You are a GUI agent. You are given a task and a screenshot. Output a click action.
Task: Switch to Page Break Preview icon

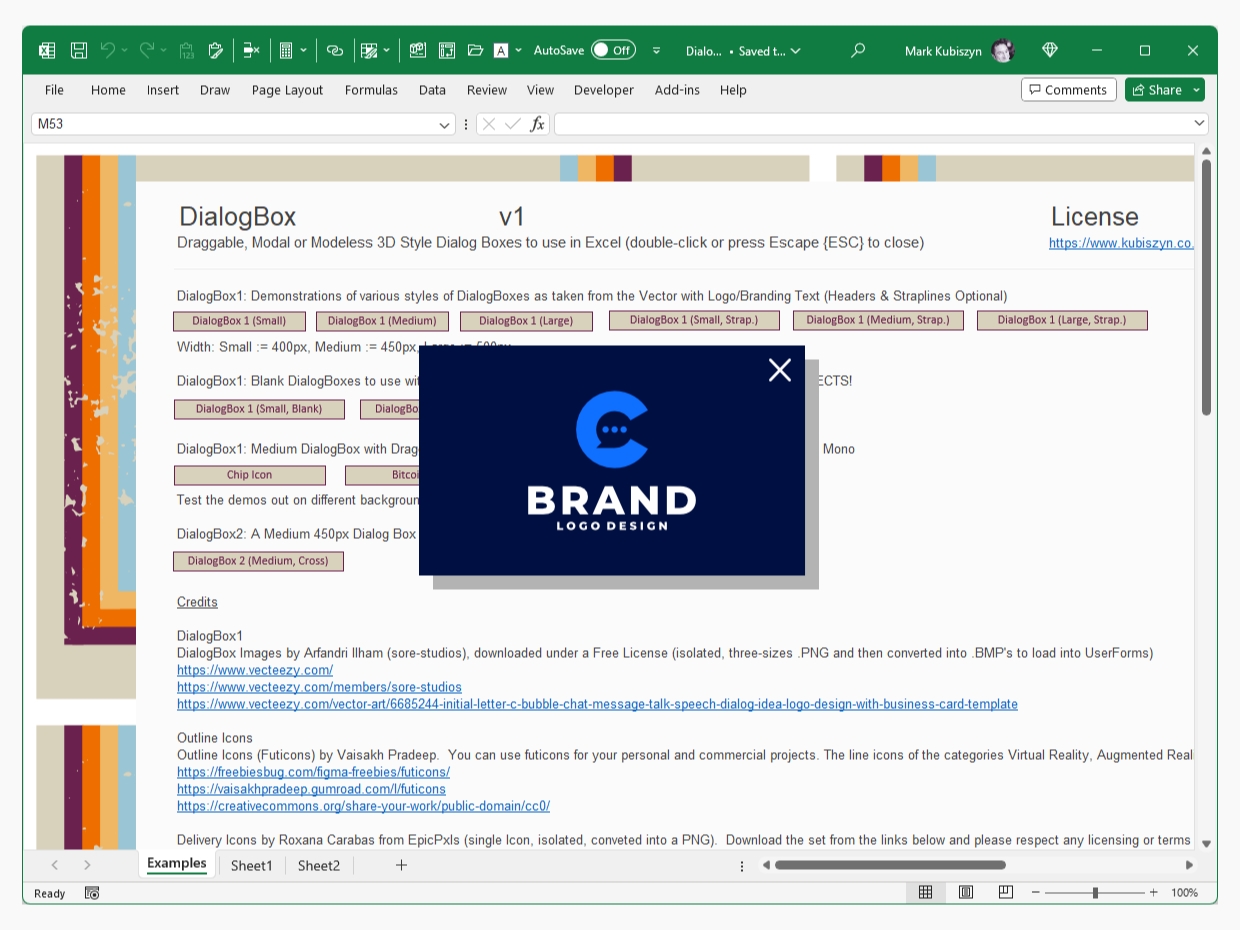[1006, 892]
